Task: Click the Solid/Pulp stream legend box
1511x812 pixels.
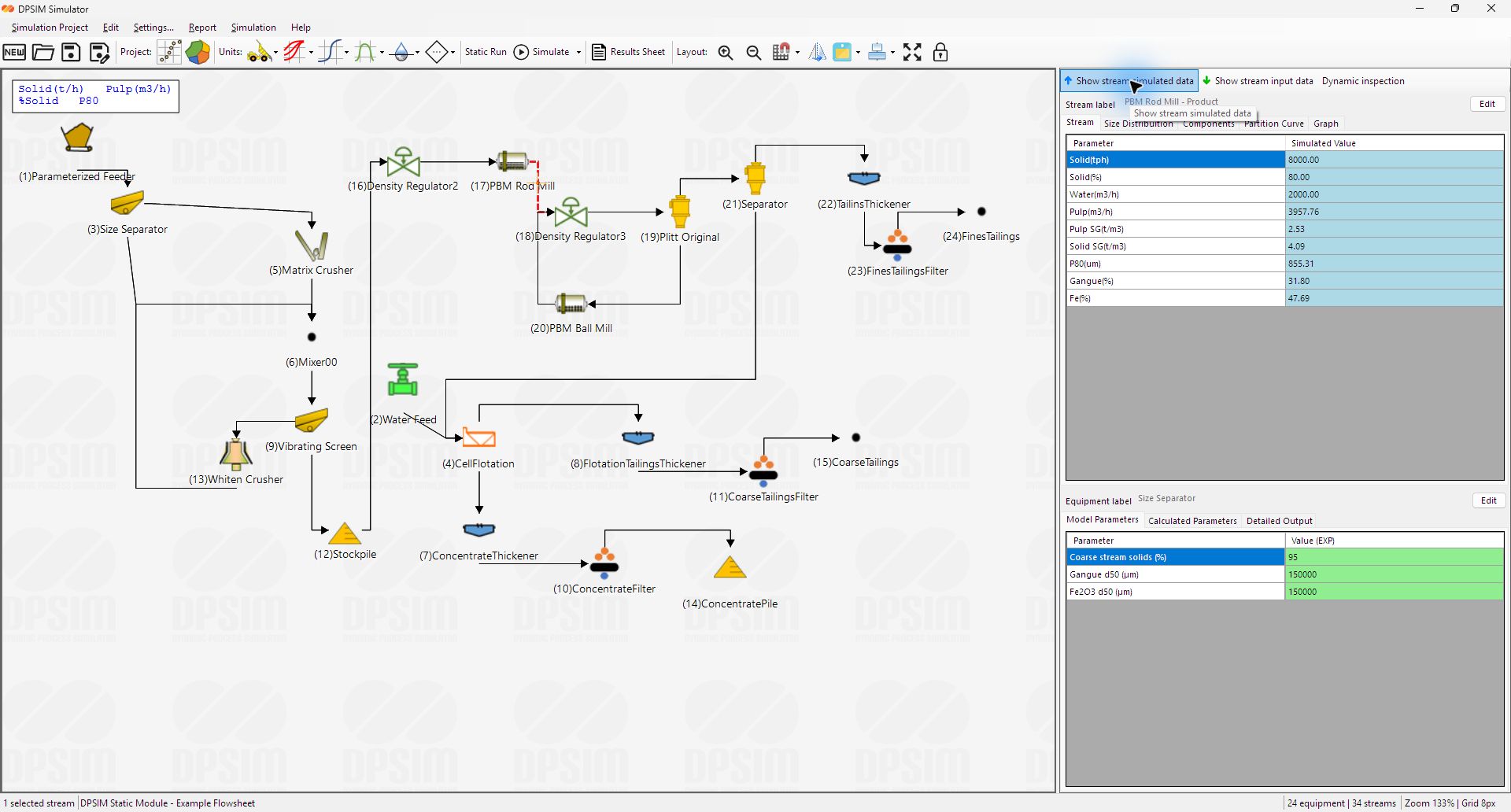Action: coord(95,95)
